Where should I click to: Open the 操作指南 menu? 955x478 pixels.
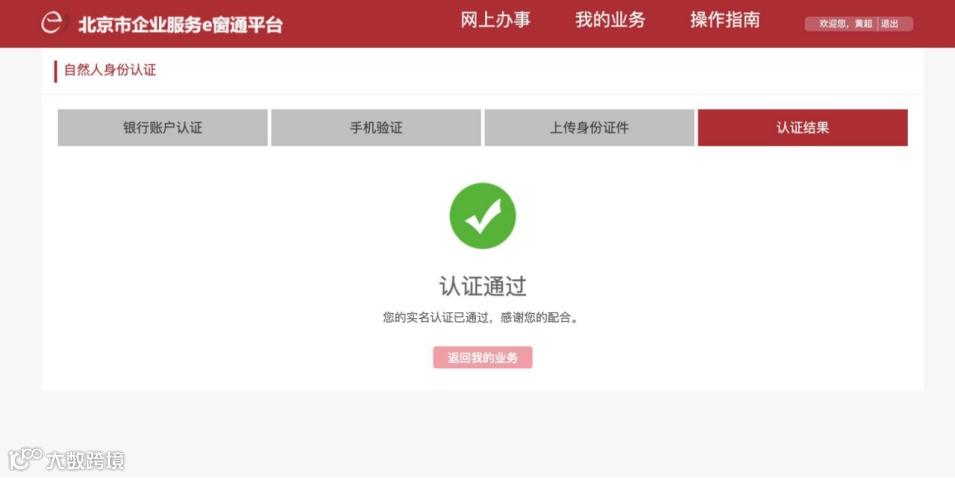point(725,20)
